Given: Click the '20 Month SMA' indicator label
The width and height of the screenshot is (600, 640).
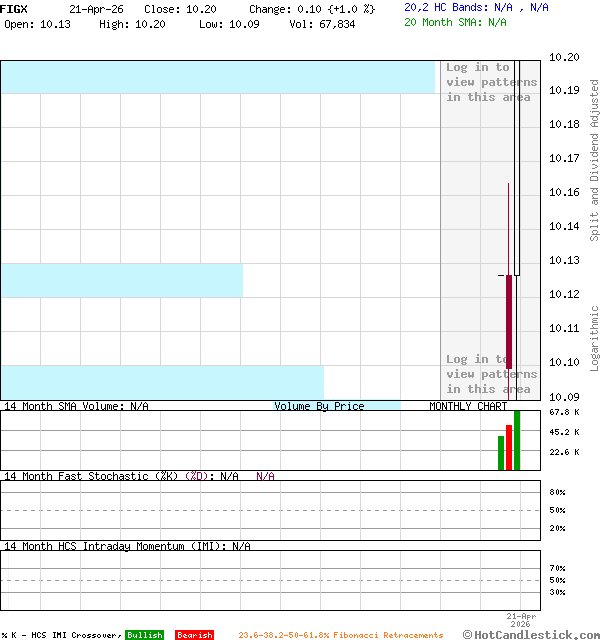Looking at the screenshot, I should (x=444, y=22).
